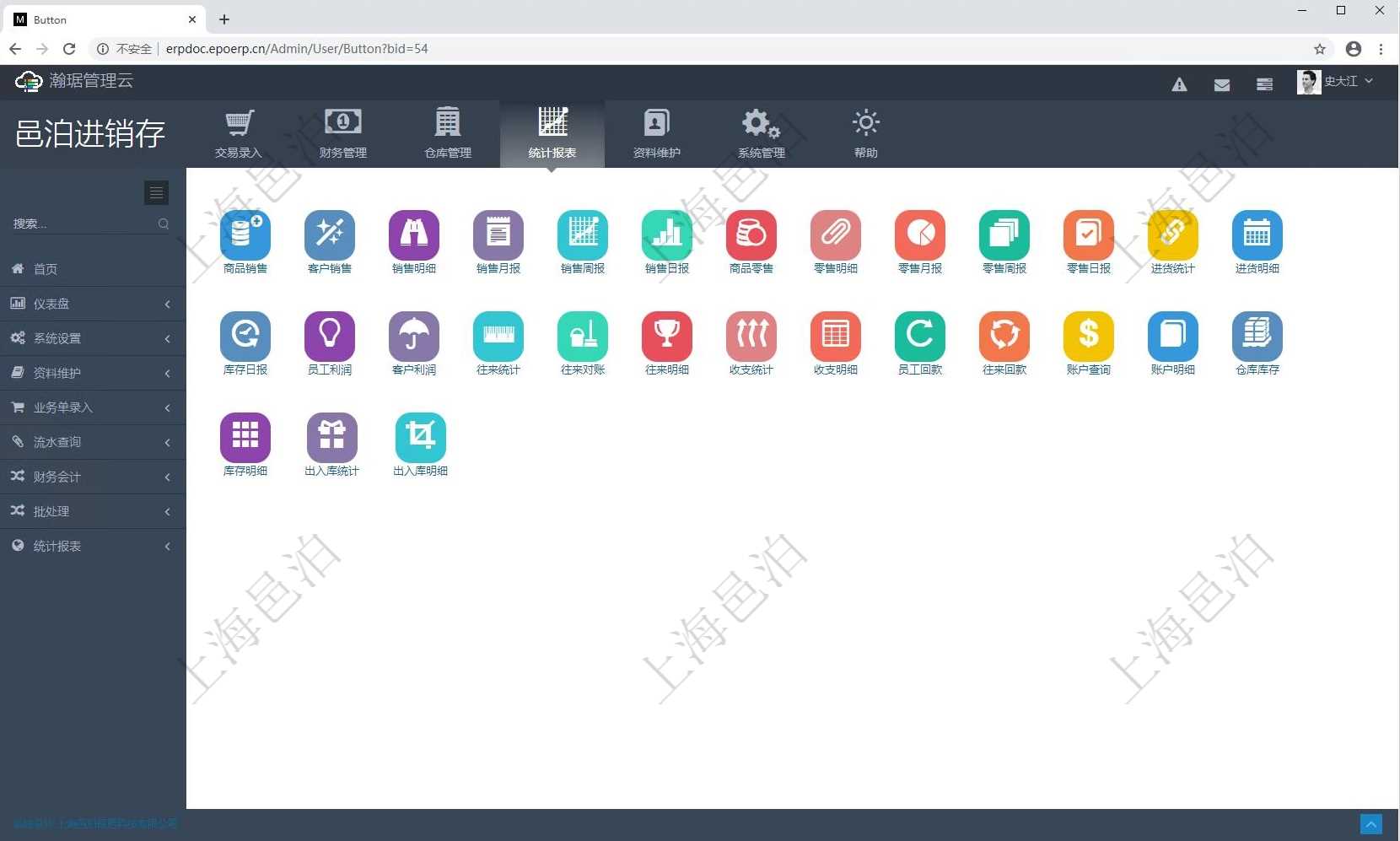The image size is (1400, 841).
Task: Open the 进货明细 calendar icon
Action: tap(1257, 235)
